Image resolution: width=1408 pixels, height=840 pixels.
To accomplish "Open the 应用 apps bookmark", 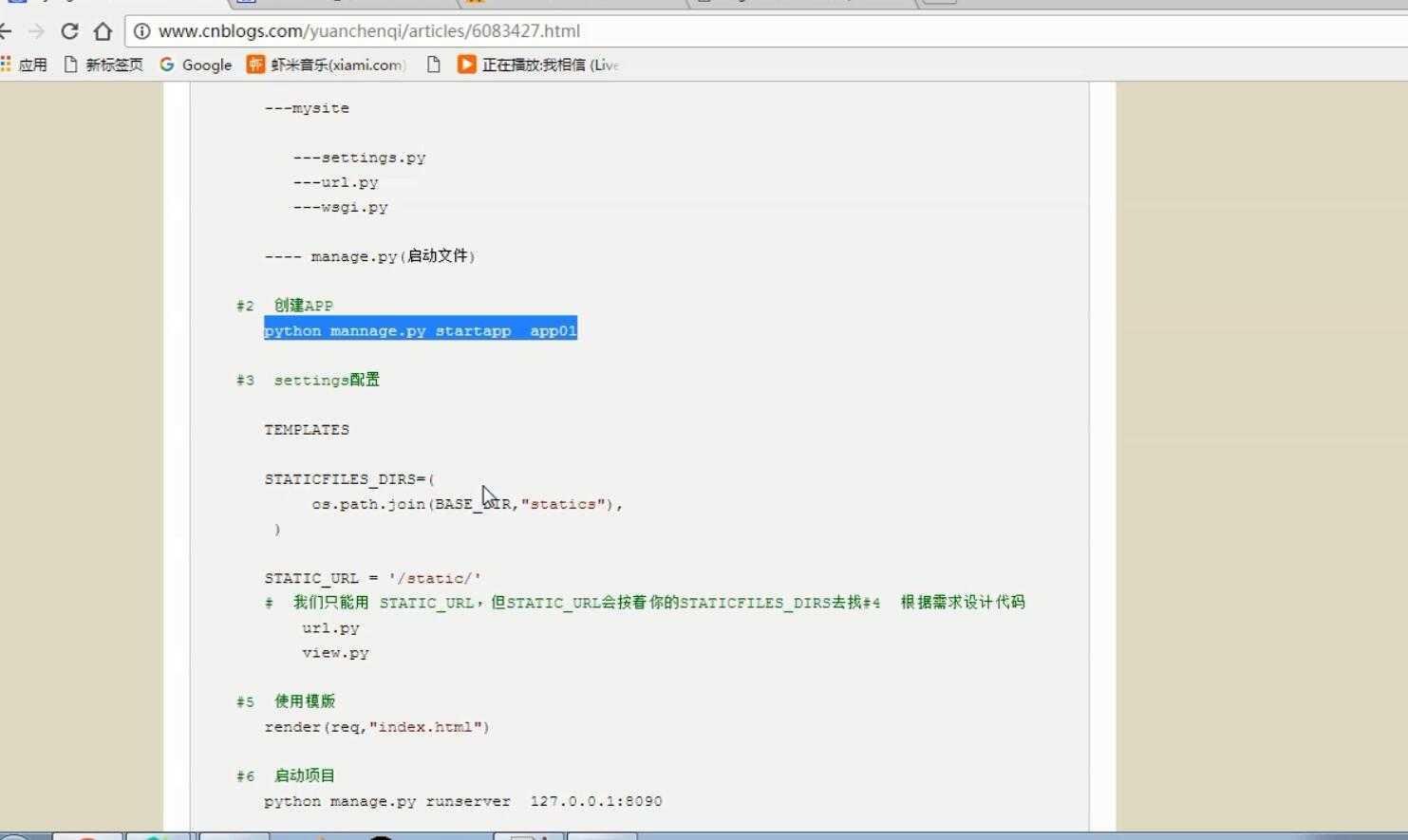I will 25,65.
